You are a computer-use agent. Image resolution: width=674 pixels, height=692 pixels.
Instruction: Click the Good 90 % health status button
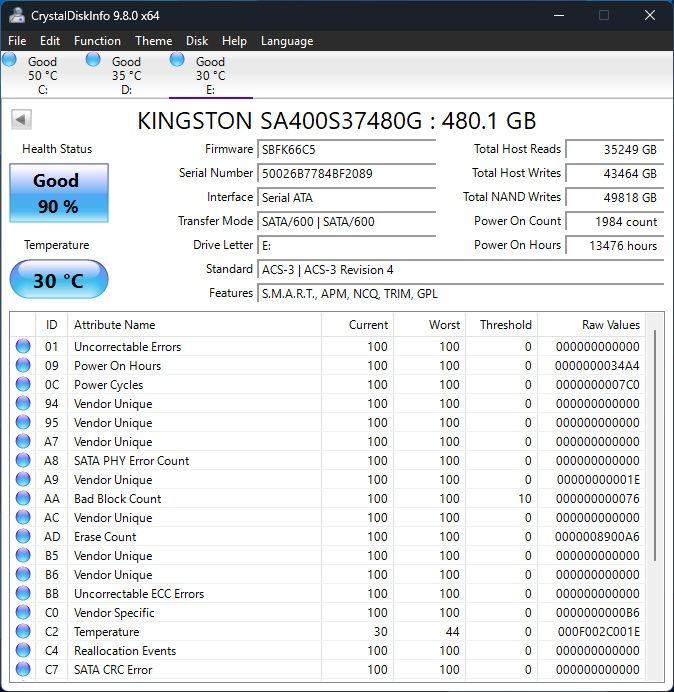point(59,193)
